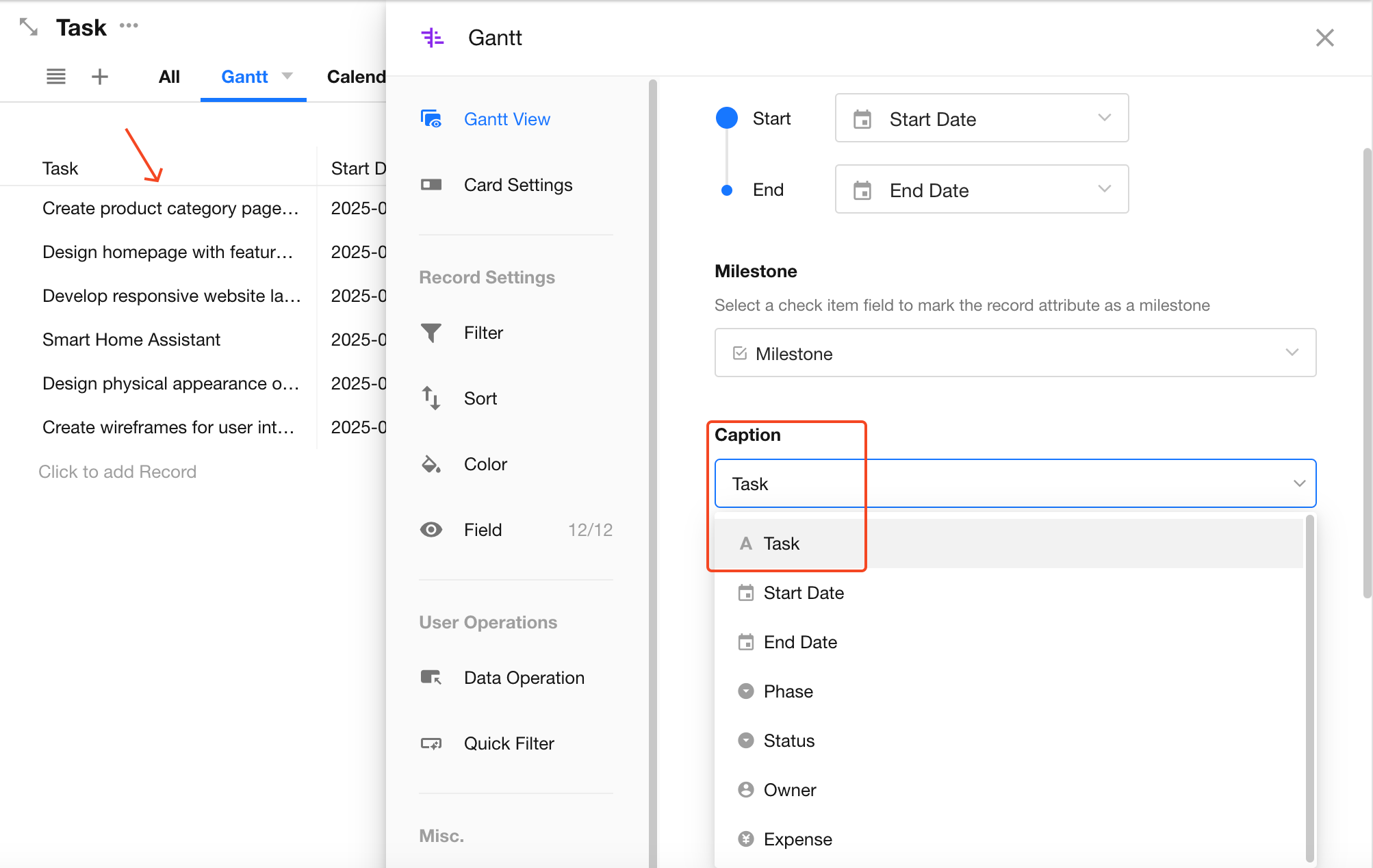Image resolution: width=1373 pixels, height=868 pixels.
Task: Open the Start Date field dropdown
Action: click(981, 118)
